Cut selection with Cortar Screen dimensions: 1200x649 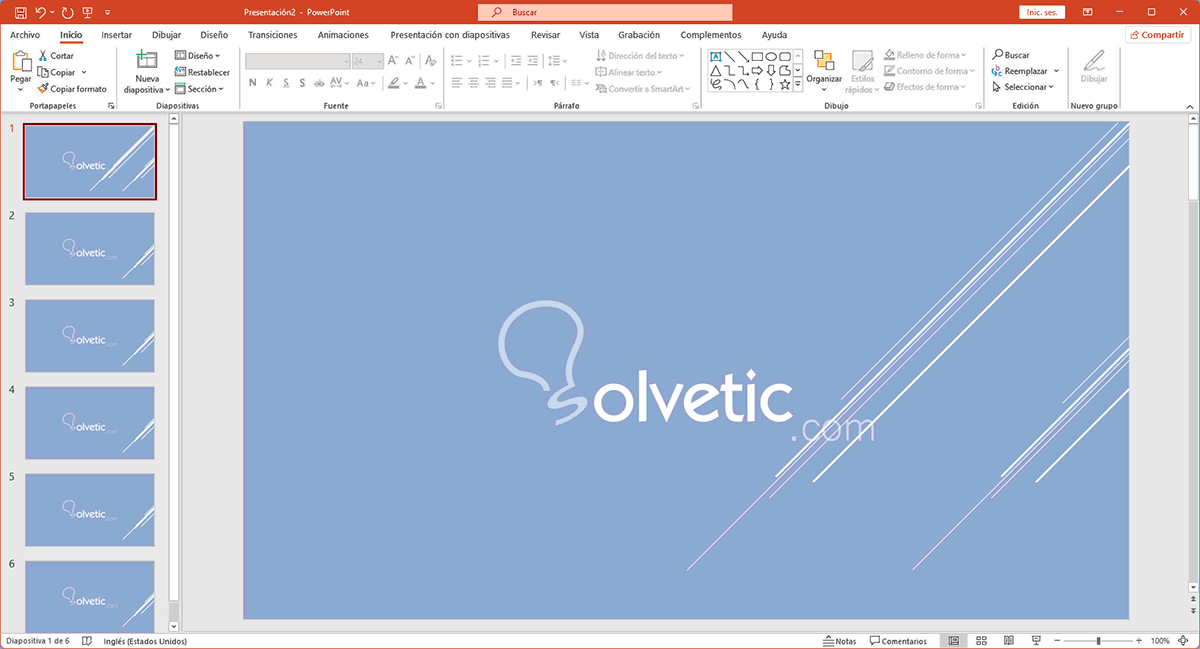56,56
